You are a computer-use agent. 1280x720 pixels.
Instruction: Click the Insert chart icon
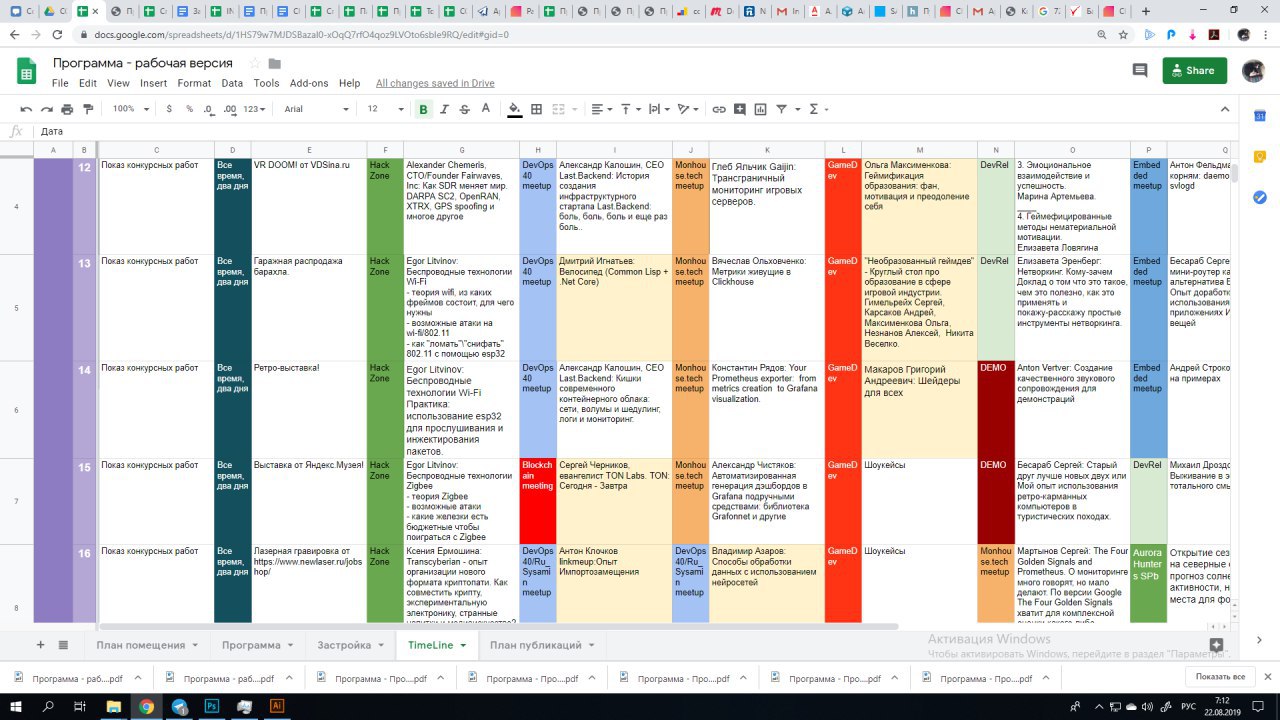[760, 109]
